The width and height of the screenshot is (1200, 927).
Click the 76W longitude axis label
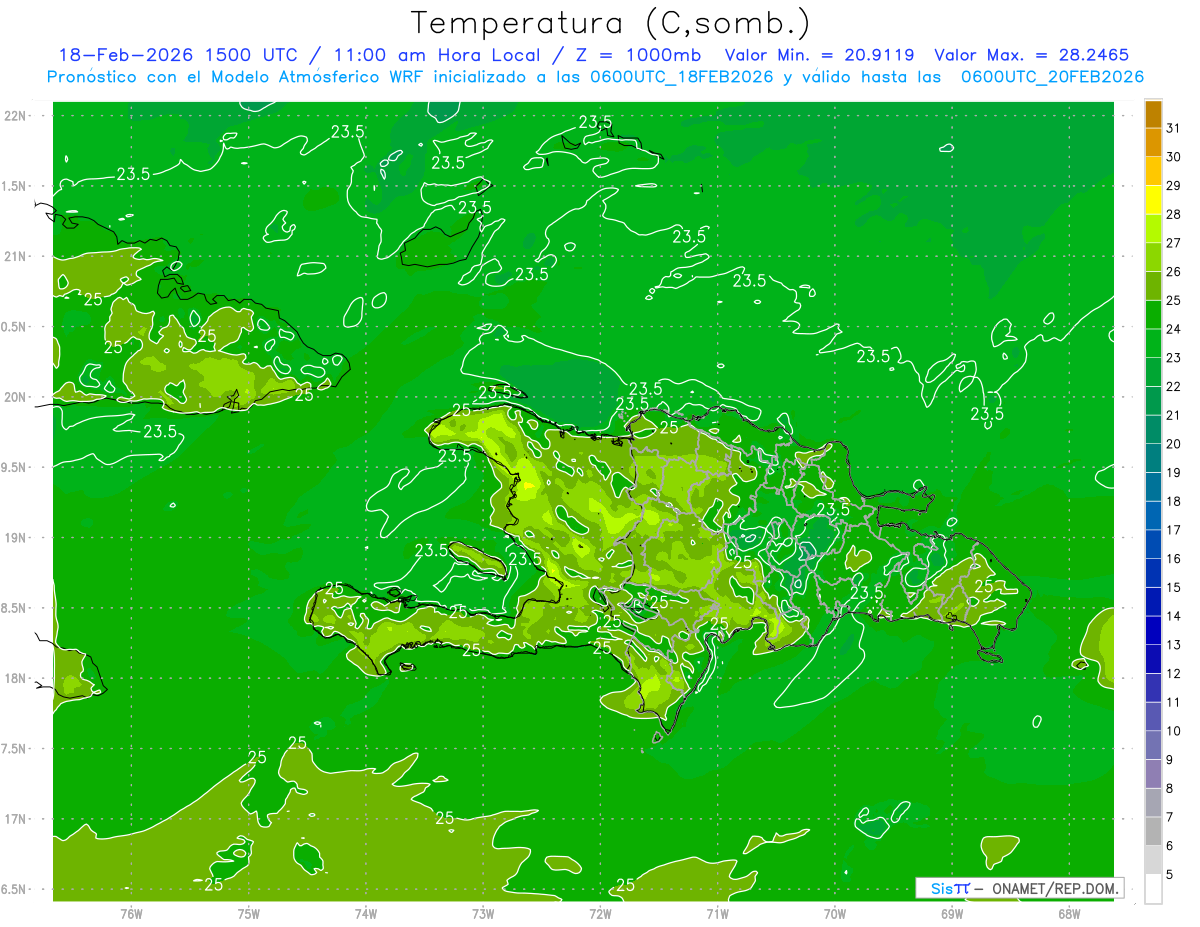[x=131, y=913]
